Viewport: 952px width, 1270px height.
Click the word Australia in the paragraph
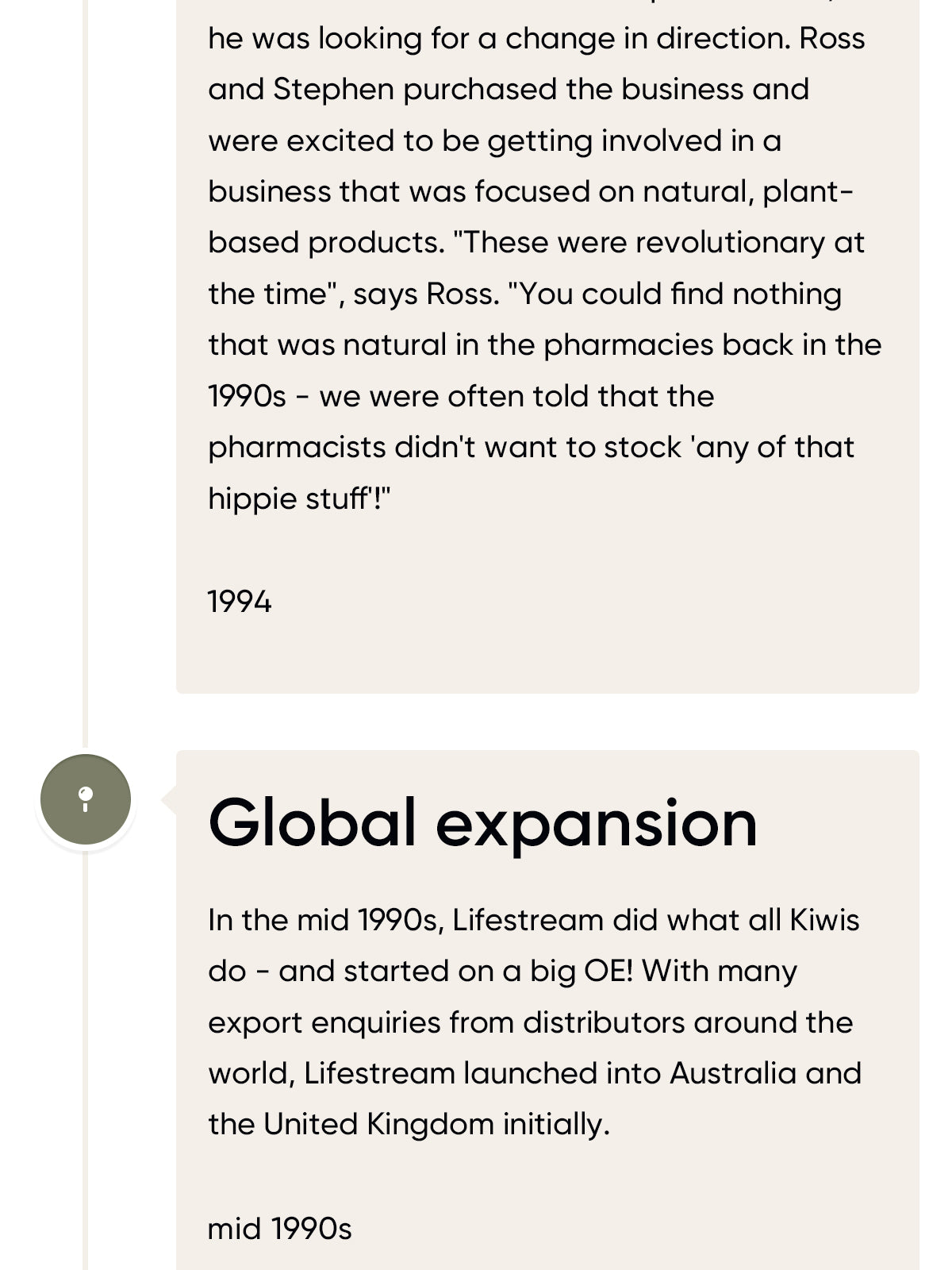pos(732,1073)
